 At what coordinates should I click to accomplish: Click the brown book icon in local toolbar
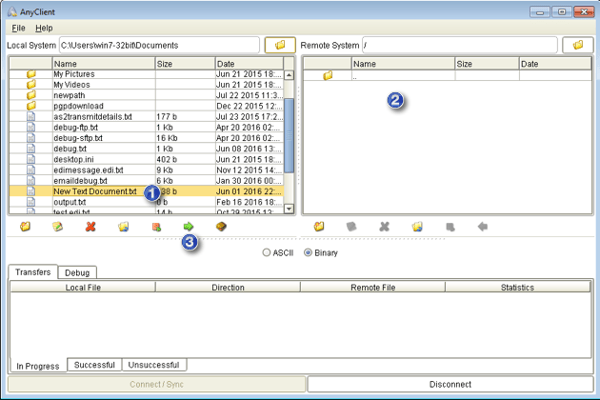221,227
